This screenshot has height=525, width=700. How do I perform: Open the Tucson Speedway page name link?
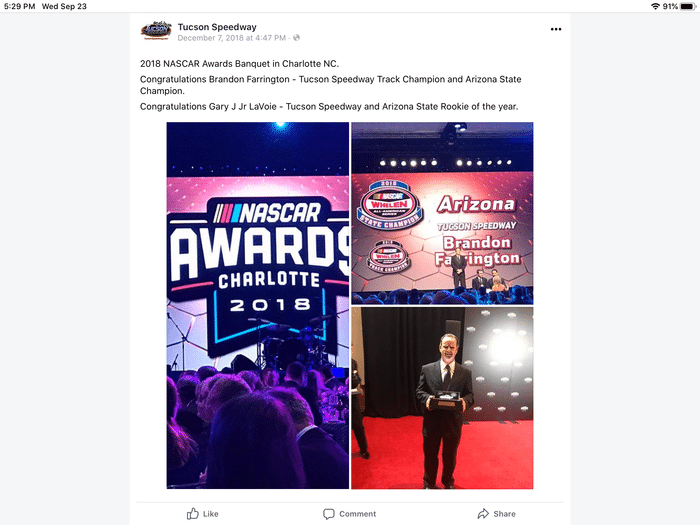(x=217, y=27)
